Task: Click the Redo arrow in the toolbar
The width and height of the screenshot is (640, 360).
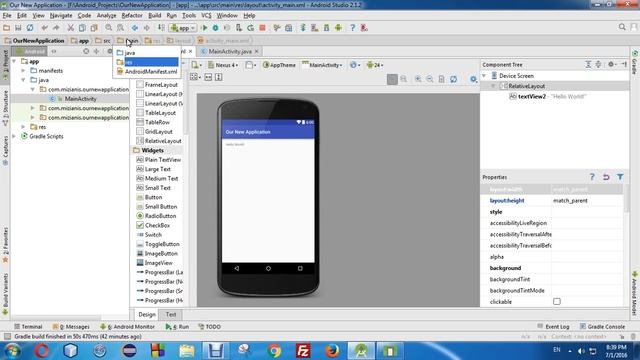Action: [x=56, y=28]
